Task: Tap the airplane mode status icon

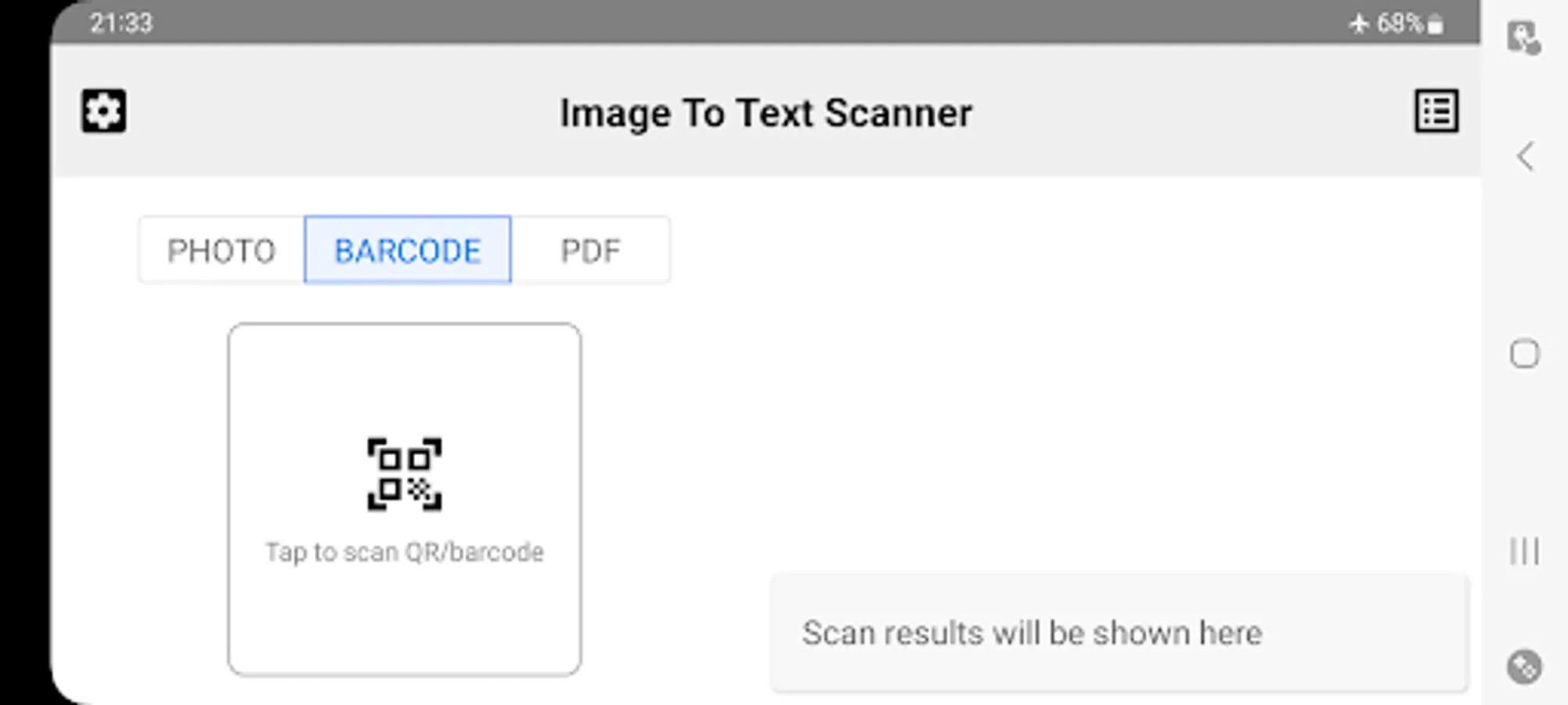Action: 1358,23
